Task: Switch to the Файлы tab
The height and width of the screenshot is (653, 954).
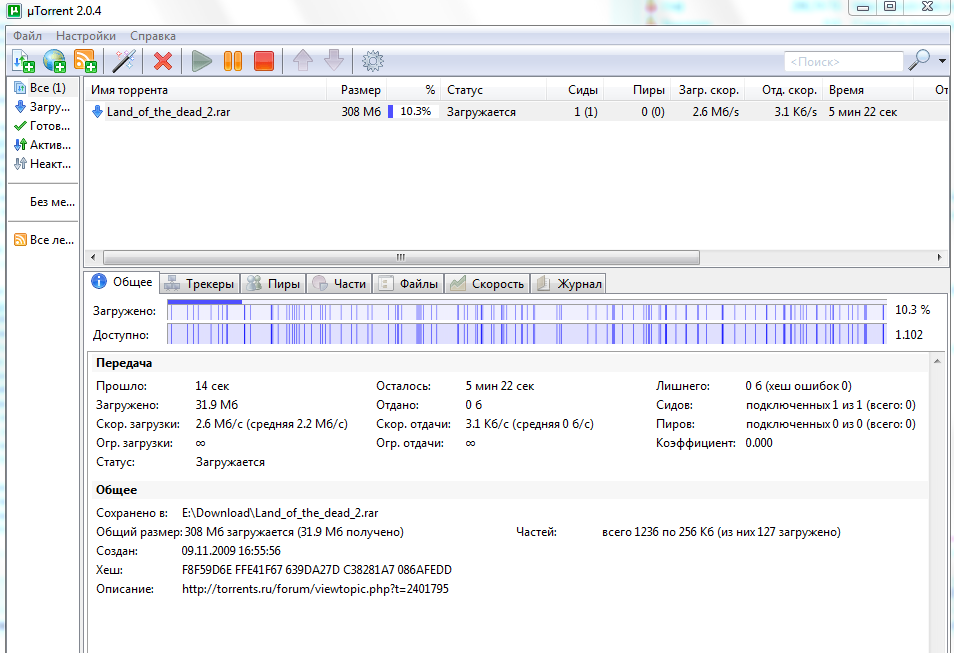Action: pos(408,284)
